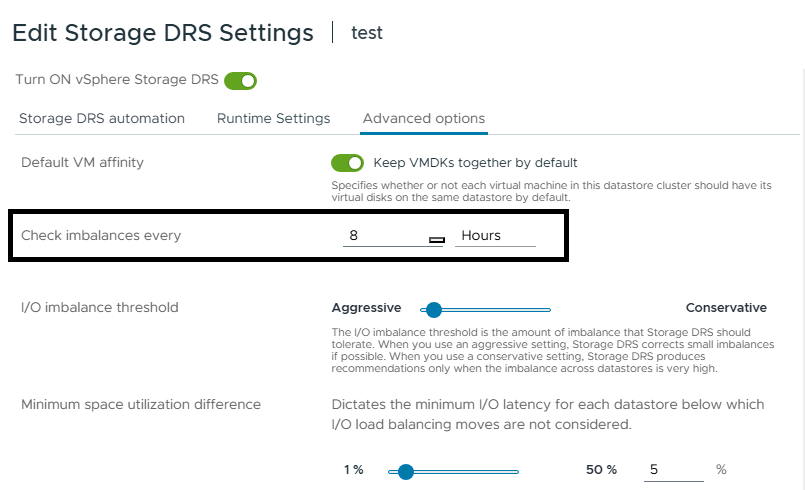Image resolution: width=805 pixels, height=490 pixels.
Task: Click the 'Check imbalances every' row label
Action: 101,236
